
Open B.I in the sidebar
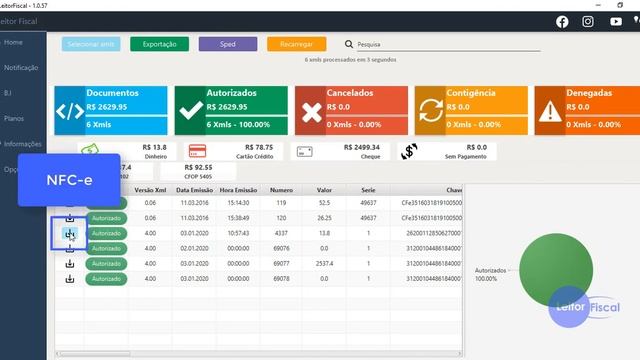tap(8, 93)
